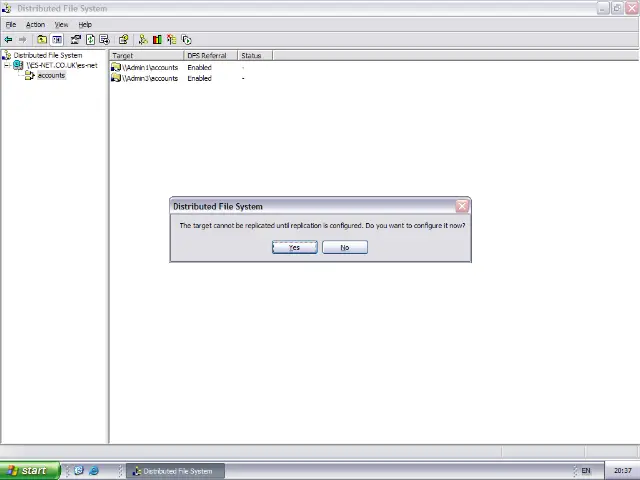Open the View menu

(x=62, y=24)
